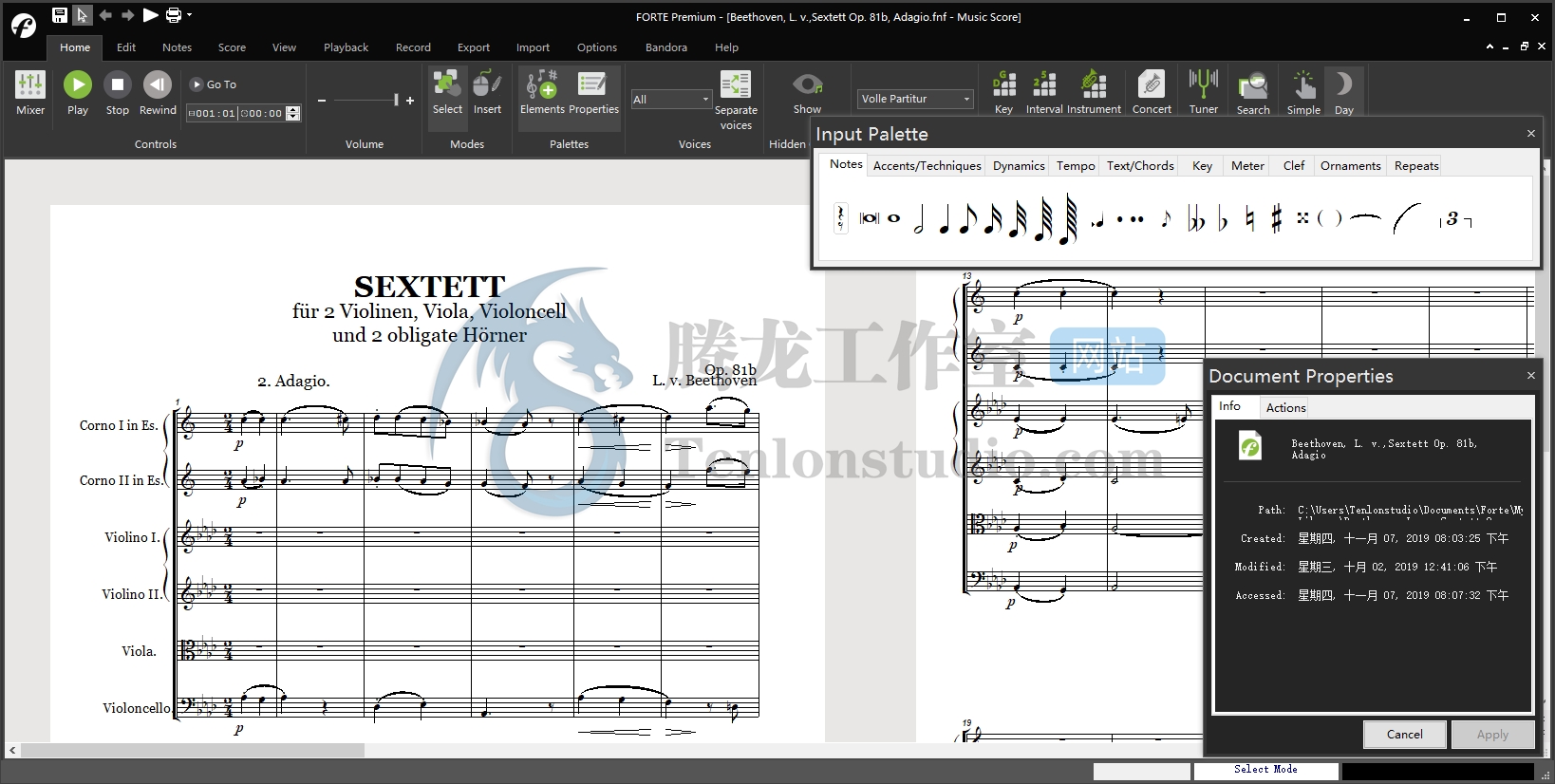Click the volume slider handle
This screenshot has width=1555, height=784.
pos(396,100)
